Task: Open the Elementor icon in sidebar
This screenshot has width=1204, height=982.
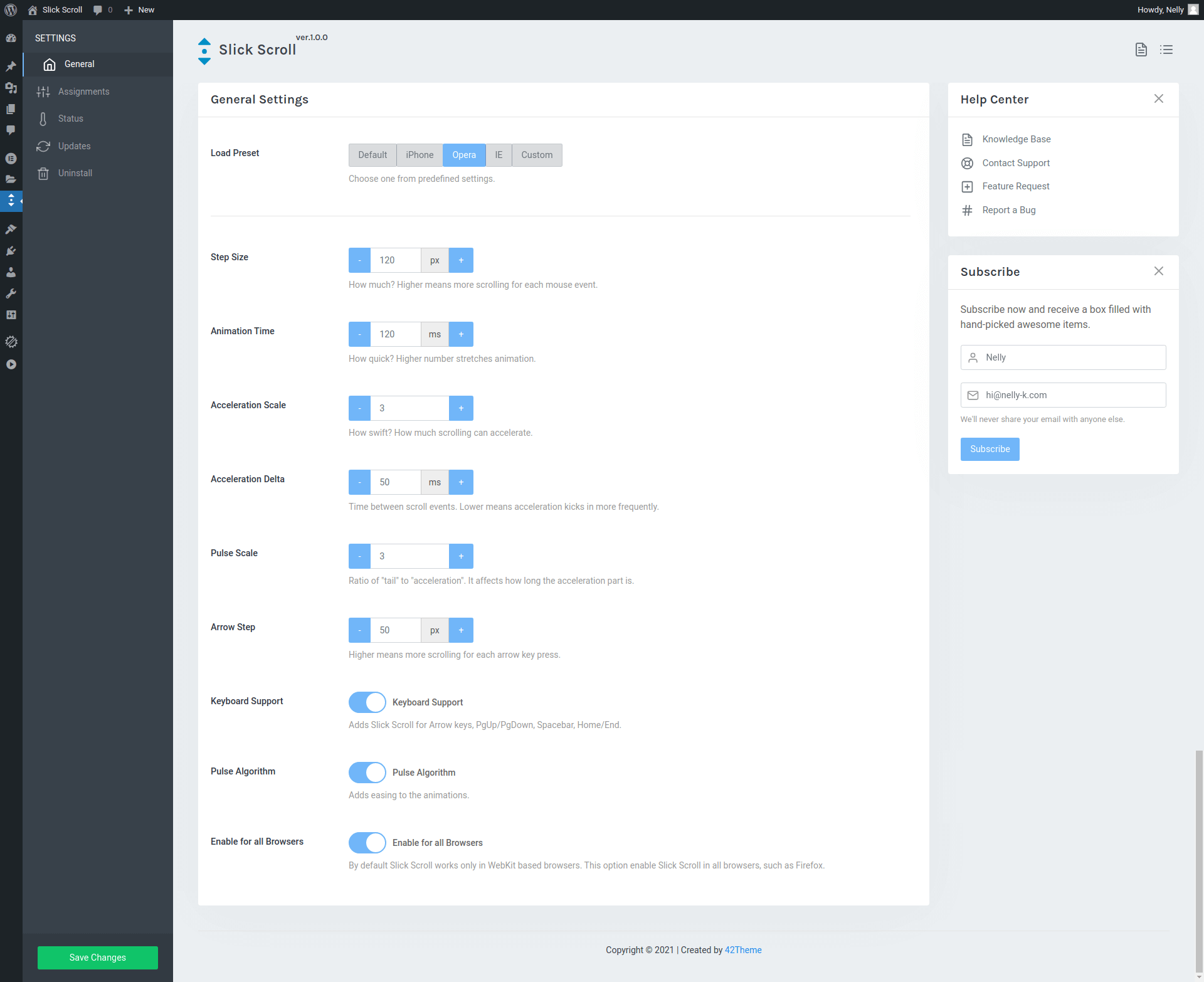Action: click(11, 158)
